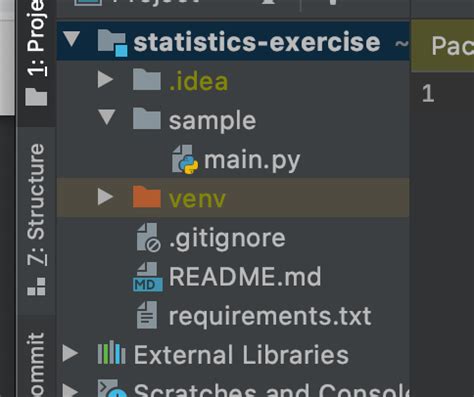Select Scratches and Consoles label

[x=271, y=391]
